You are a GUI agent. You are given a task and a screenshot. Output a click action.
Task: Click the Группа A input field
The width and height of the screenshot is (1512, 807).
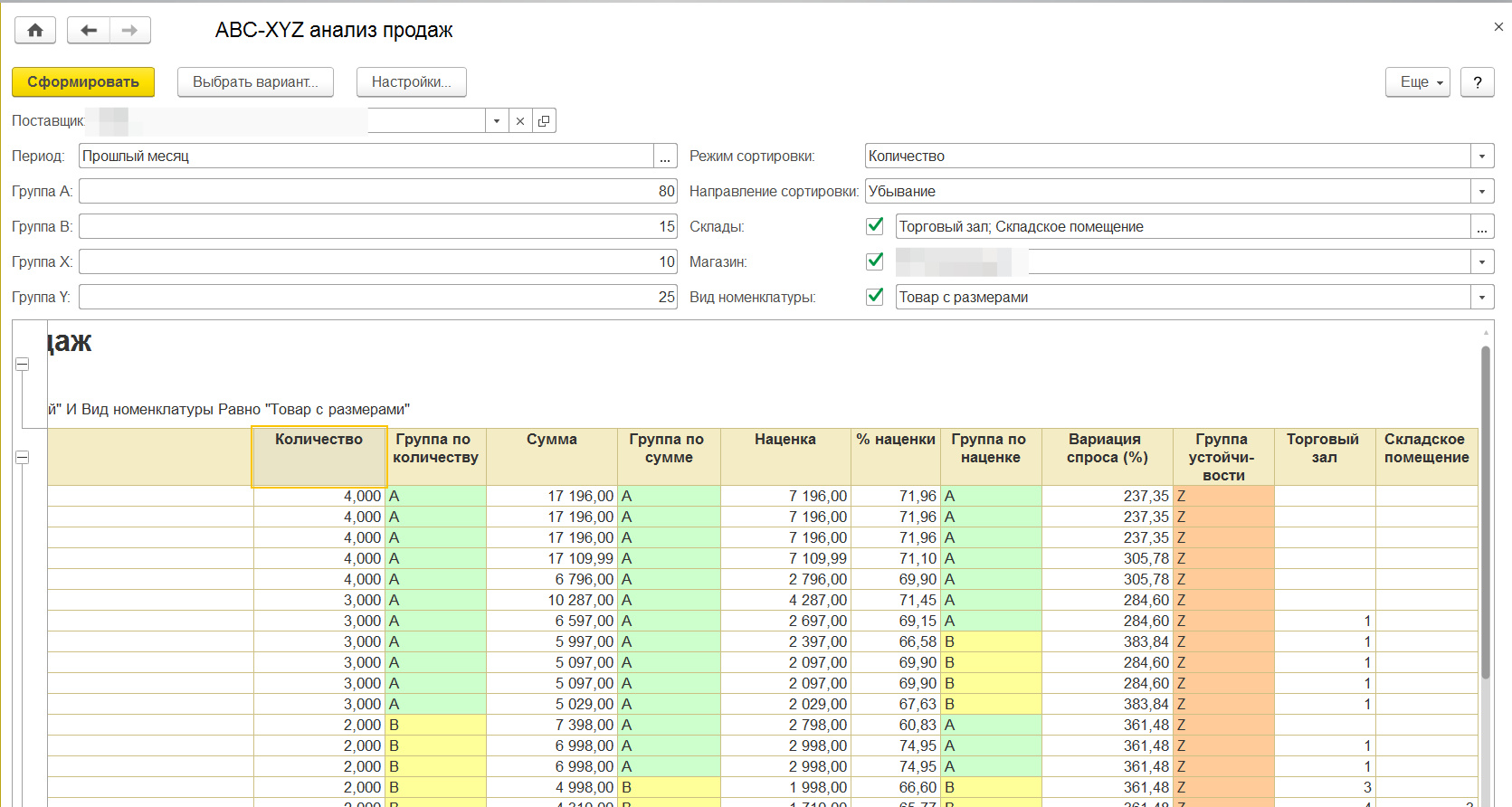click(377, 192)
